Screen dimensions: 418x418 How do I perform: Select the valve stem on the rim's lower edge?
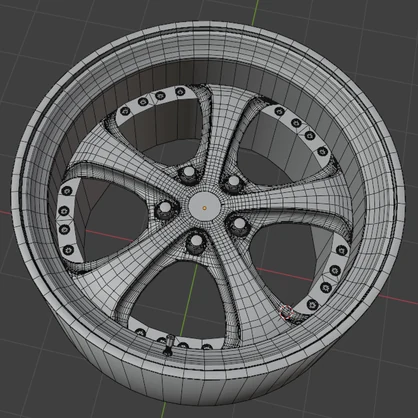pos(169,345)
